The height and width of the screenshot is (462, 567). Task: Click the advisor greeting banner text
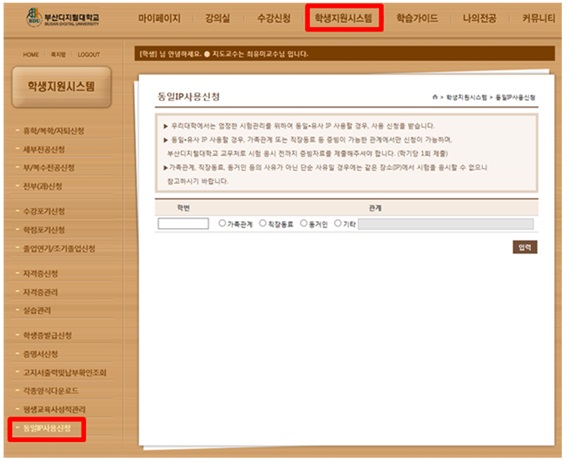pyautogui.click(x=224, y=54)
